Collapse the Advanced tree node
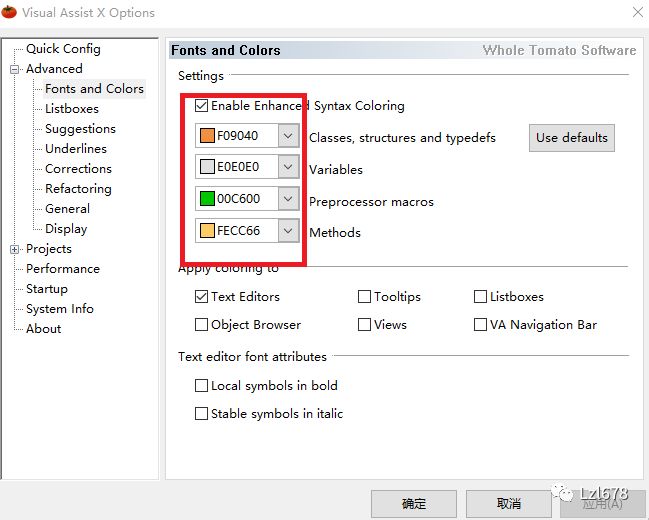Image resolution: width=649 pixels, height=520 pixels. click(14, 69)
